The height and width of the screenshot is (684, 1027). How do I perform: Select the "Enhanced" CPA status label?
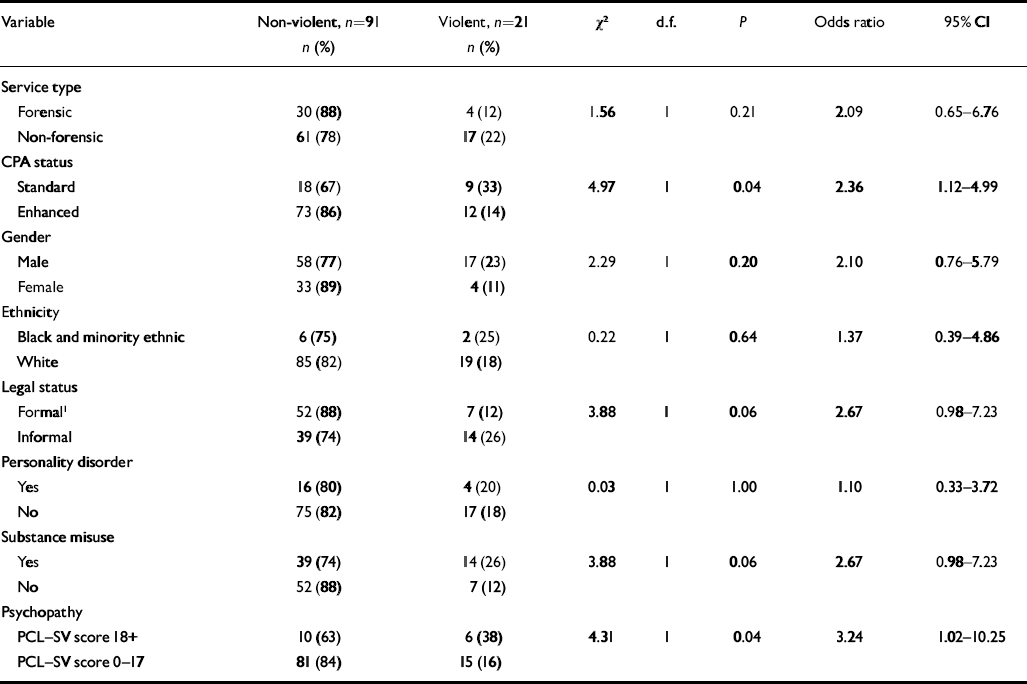48,212
